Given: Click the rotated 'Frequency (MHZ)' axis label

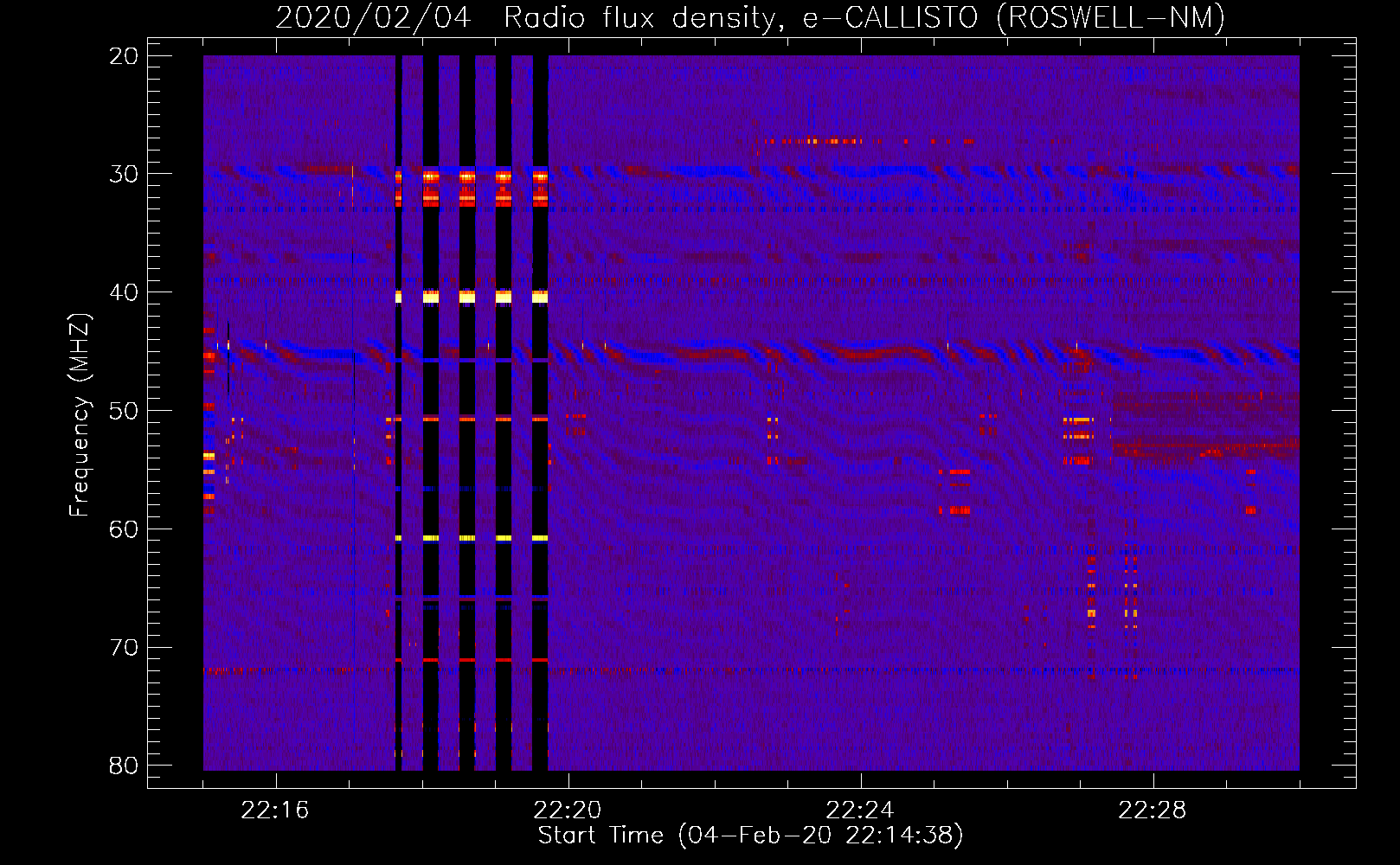Looking at the screenshot, I should point(80,415).
